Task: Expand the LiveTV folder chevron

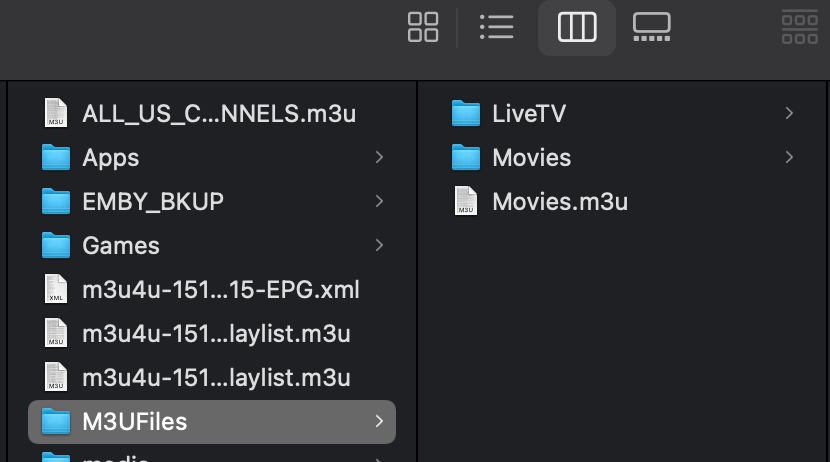Action: [789, 113]
